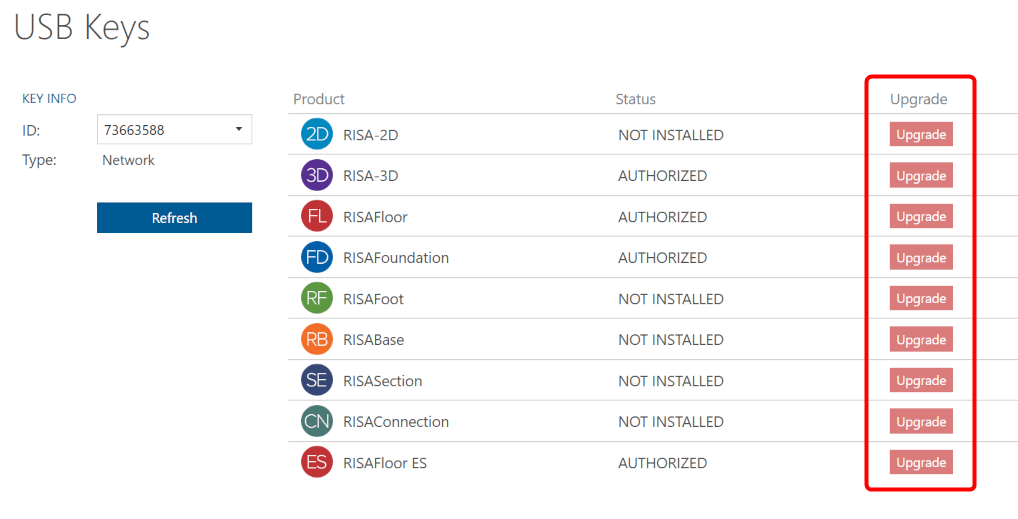This screenshot has height=519, width=1018.
Task: Click Upgrade for RISAFloor ES
Action: tap(921, 463)
